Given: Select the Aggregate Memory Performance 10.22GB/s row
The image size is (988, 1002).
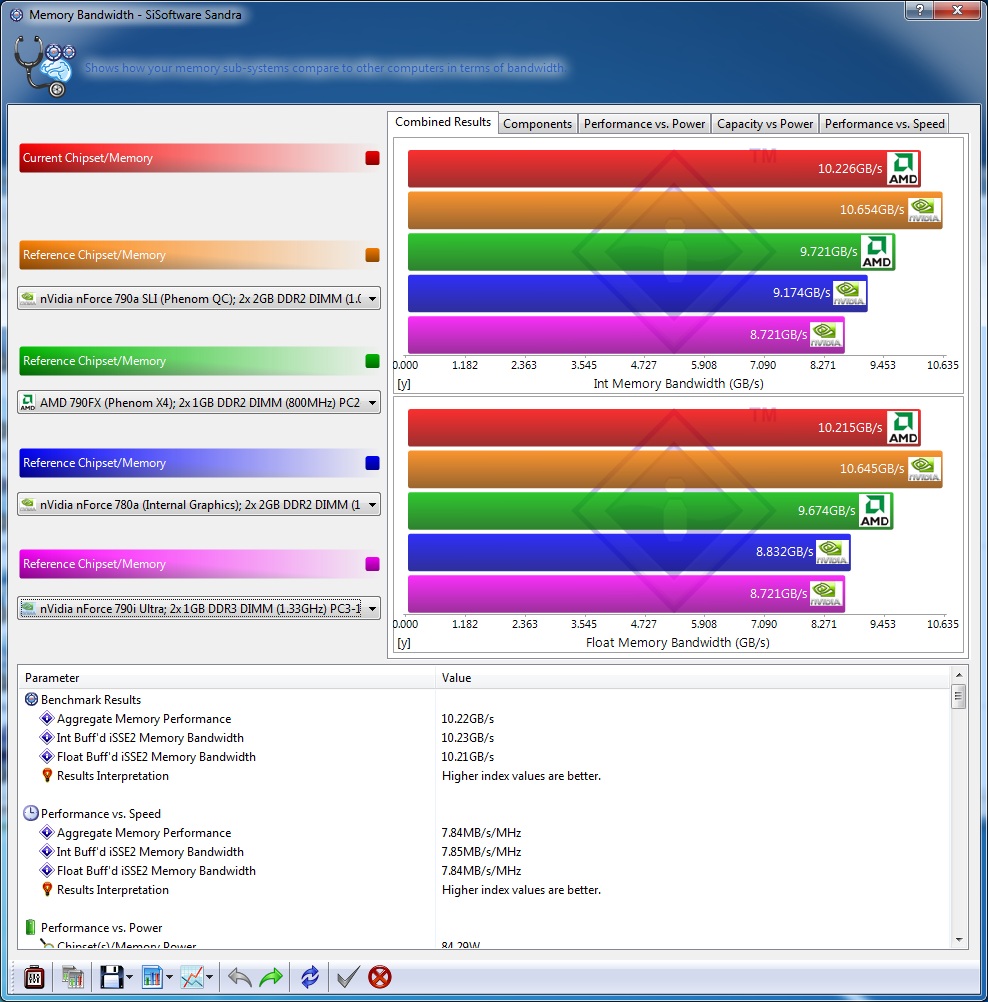Looking at the screenshot, I should 484,719.
